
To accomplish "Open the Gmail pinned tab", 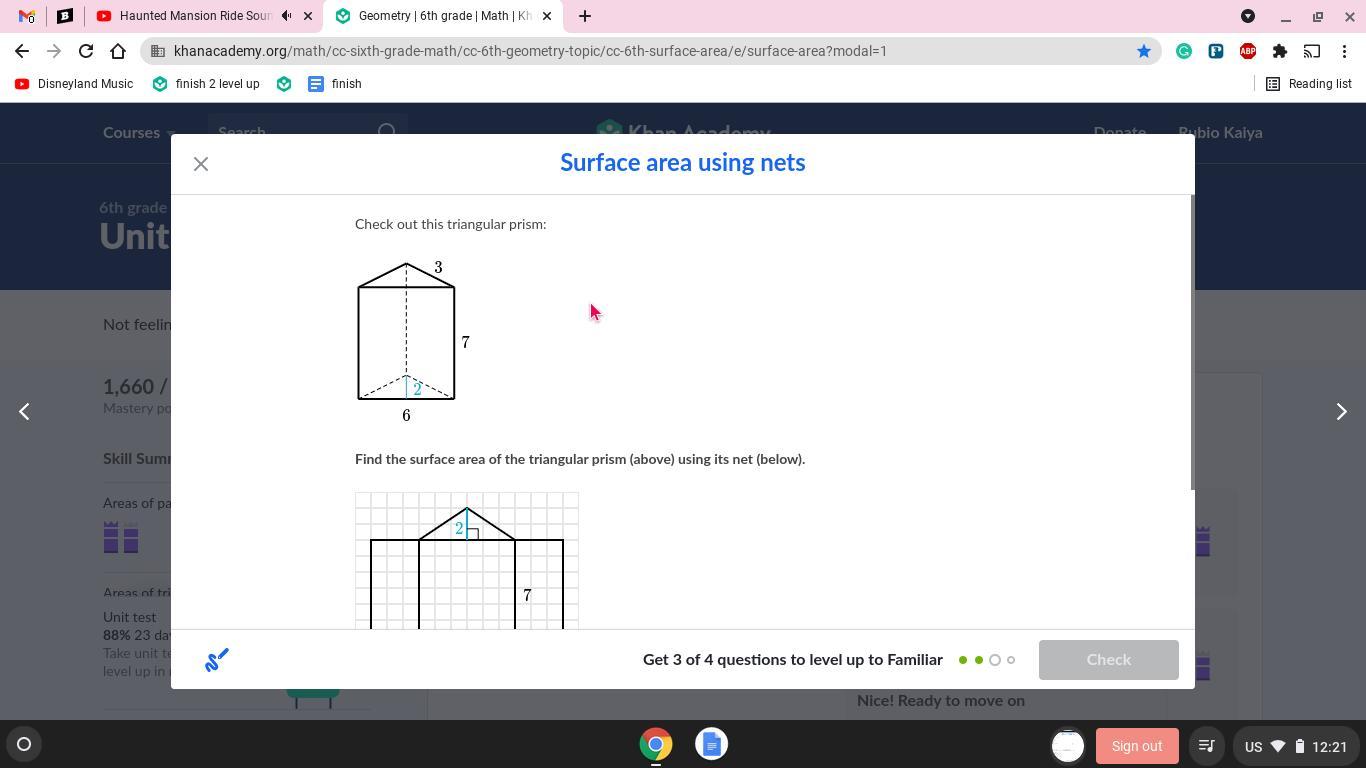I will pyautogui.click(x=27, y=16).
